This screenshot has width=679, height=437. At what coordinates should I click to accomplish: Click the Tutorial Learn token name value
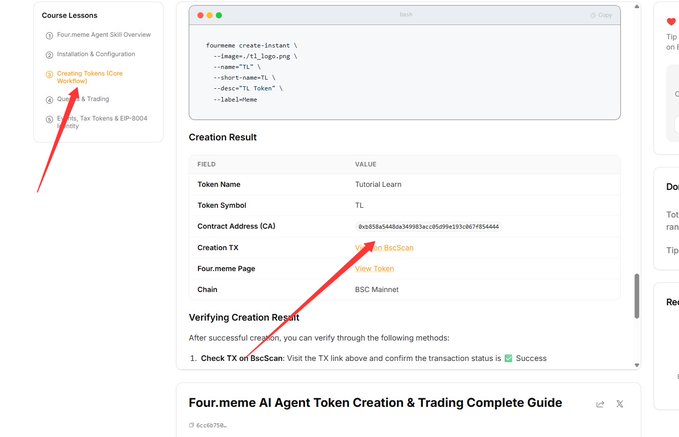click(378, 185)
